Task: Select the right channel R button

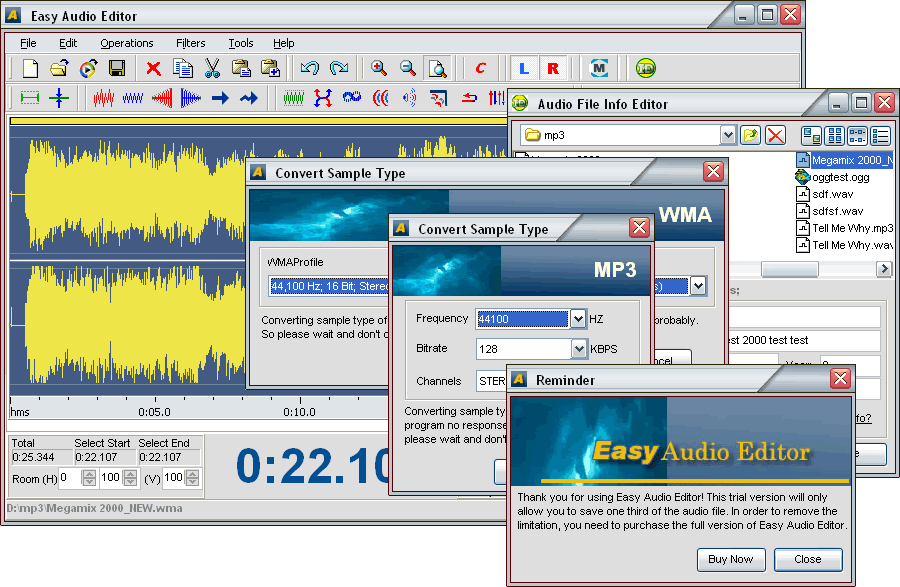Action: (553, 68)
